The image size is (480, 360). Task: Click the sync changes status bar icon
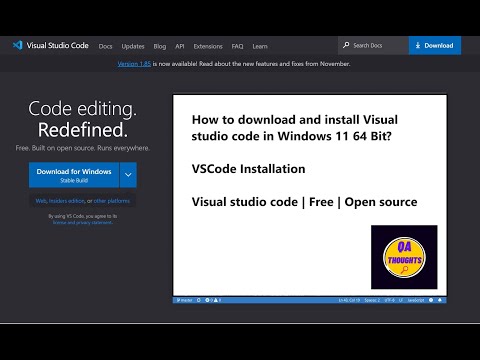[x=199, y=300]
